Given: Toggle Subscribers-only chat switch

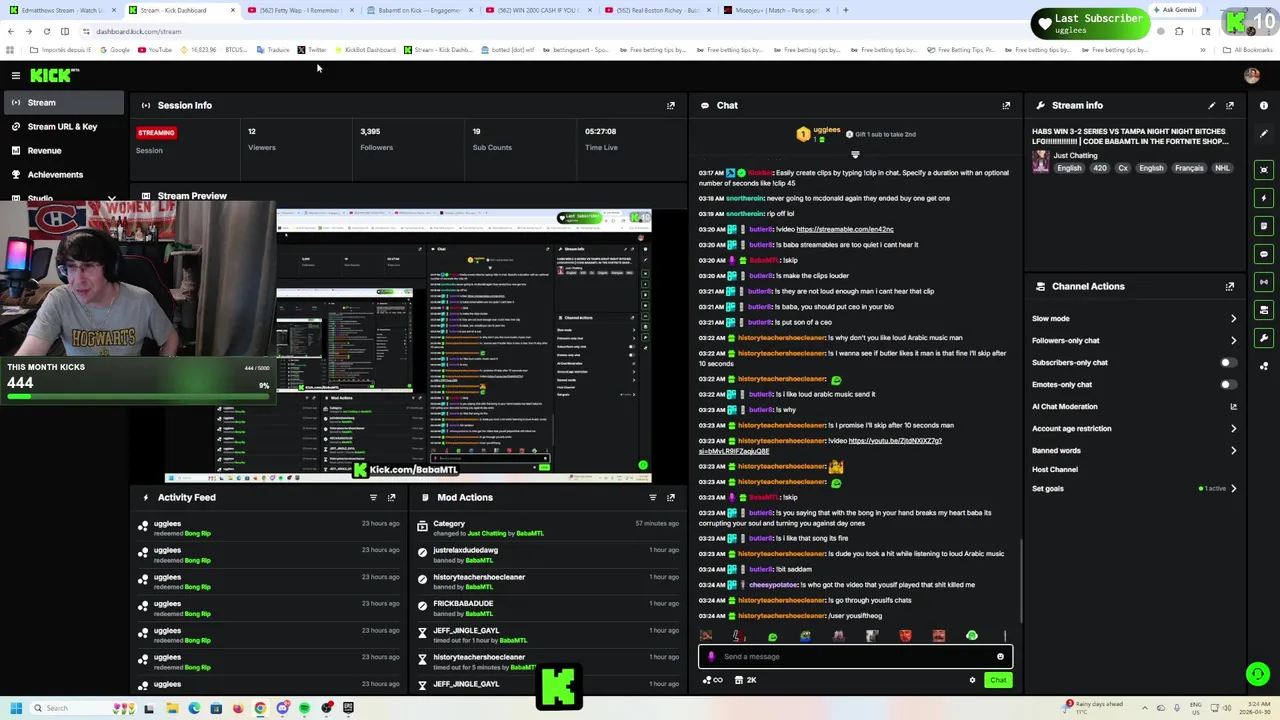Looking at the screenshot, I should pyautogui.click(x=1228, y=363).
